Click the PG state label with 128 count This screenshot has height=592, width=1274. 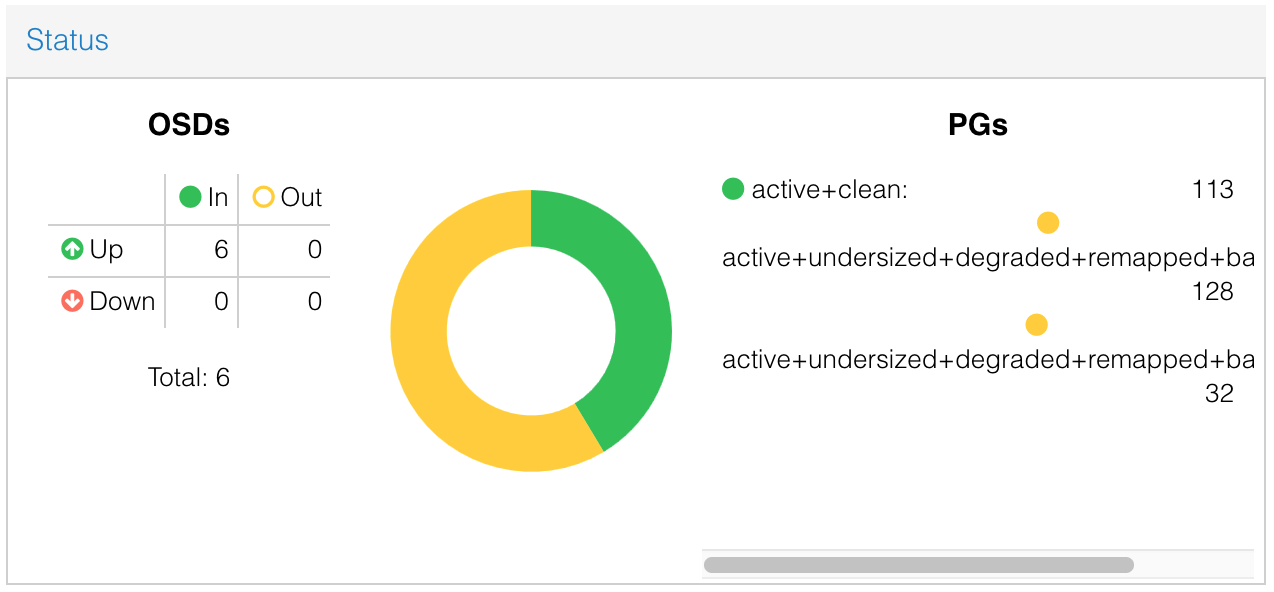coord(988,258)
